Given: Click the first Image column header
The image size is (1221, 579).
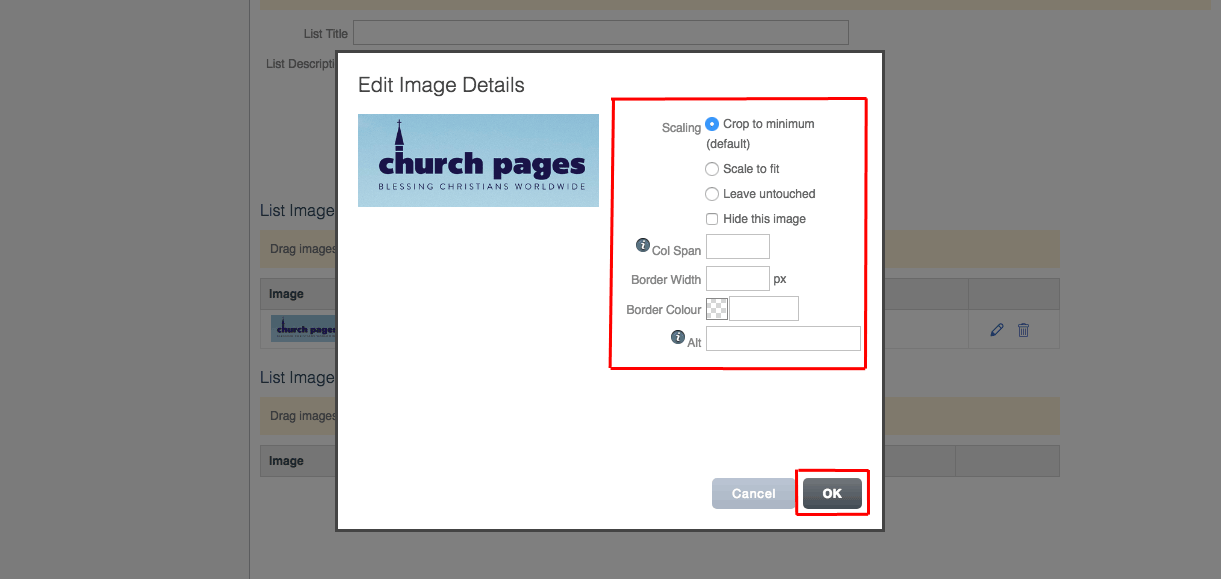Looking at the screenshot, I should [x=286, y=294].
